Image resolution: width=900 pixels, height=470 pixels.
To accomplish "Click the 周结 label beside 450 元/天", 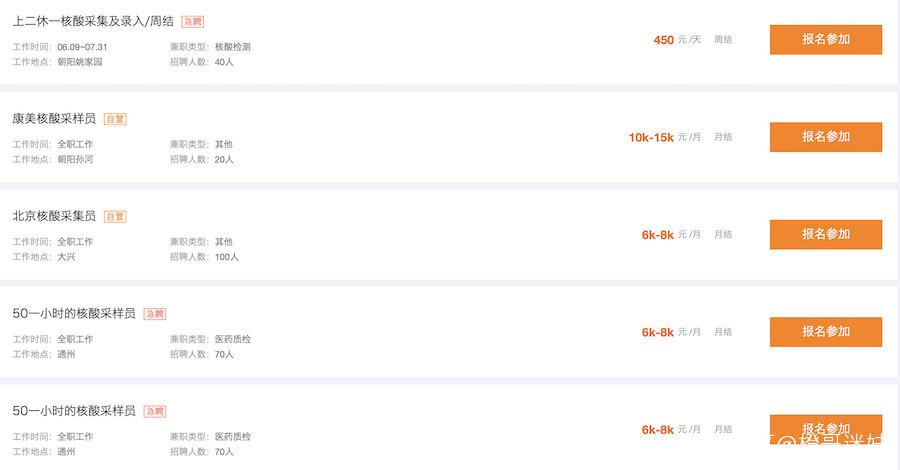I will (x=723, y=40).
